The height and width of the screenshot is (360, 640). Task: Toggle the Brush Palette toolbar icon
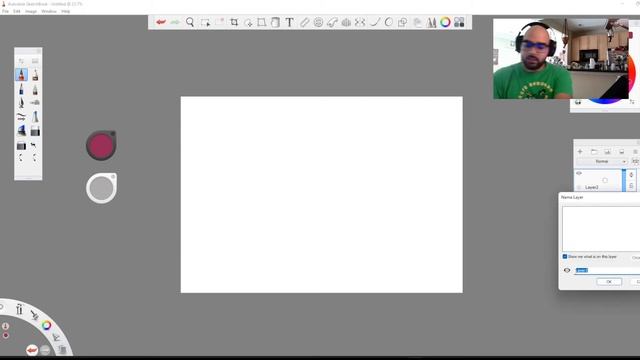(431, 22)
